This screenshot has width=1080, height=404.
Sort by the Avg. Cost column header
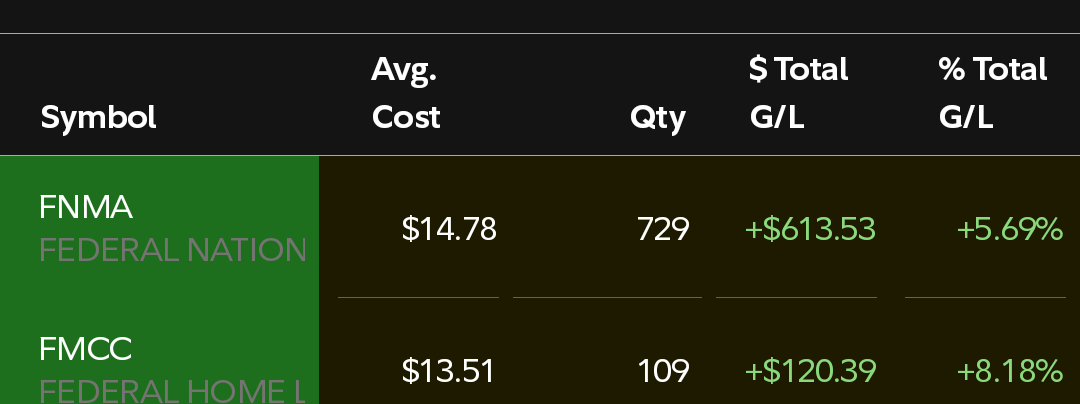click(x=406, y=94)
